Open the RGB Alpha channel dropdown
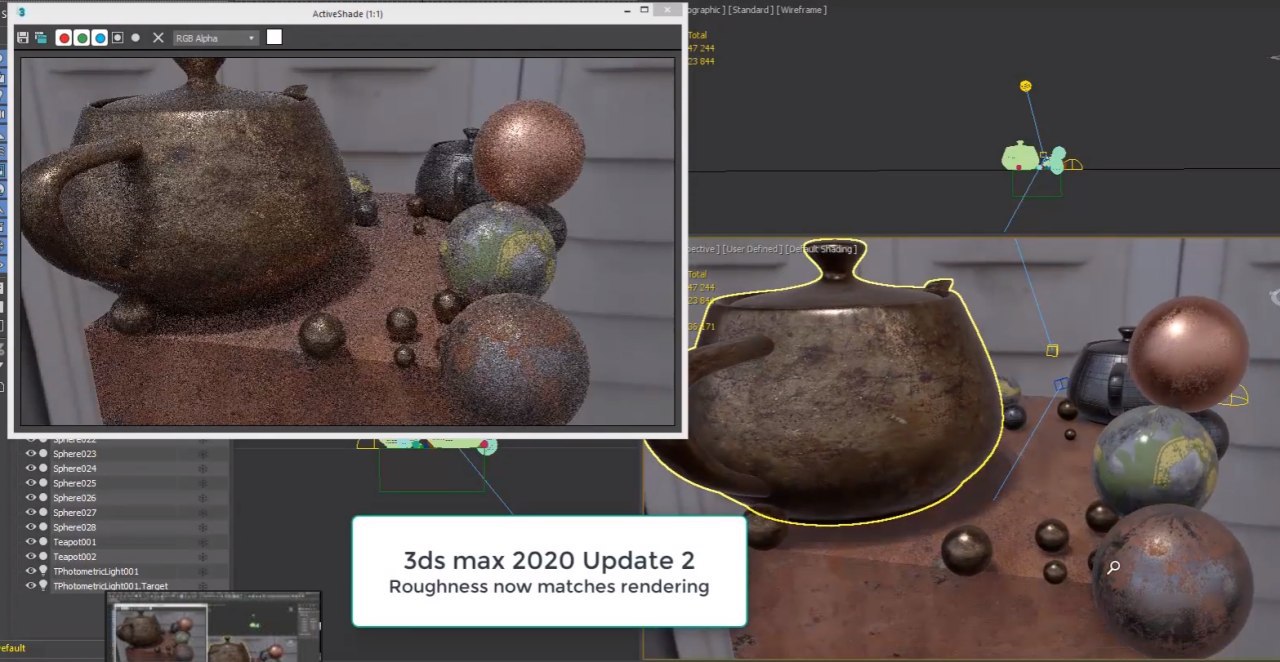1280x662 pixels. (216, 38)
